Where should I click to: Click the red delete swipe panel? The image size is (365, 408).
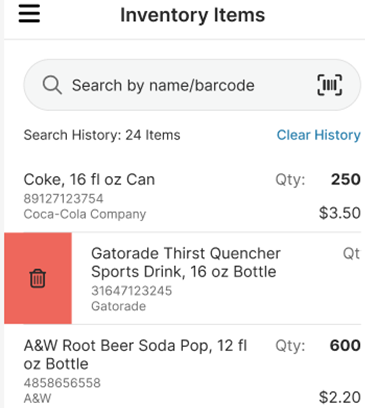click(38, 278)
